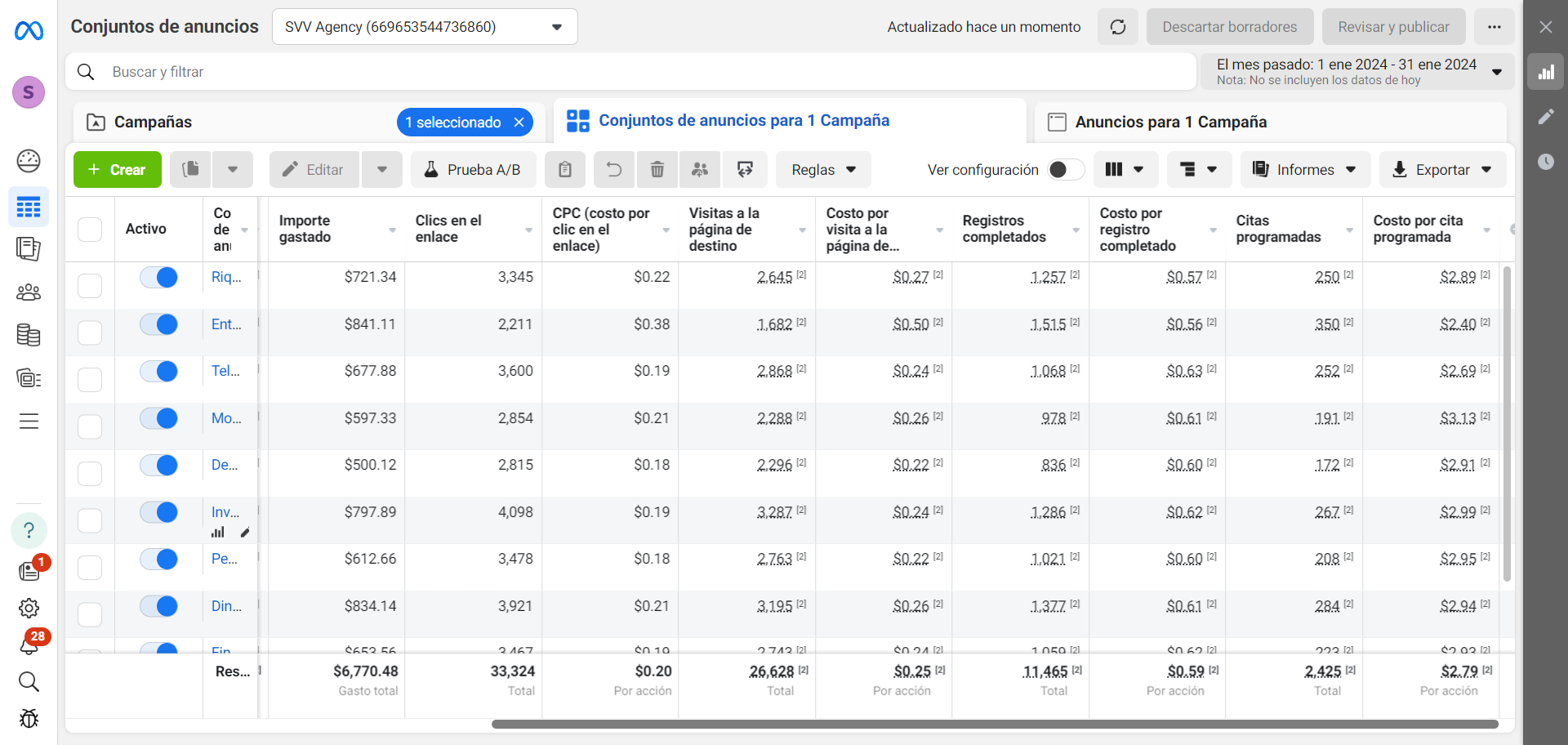Delete with the trash can icon

tap(657, 170)
